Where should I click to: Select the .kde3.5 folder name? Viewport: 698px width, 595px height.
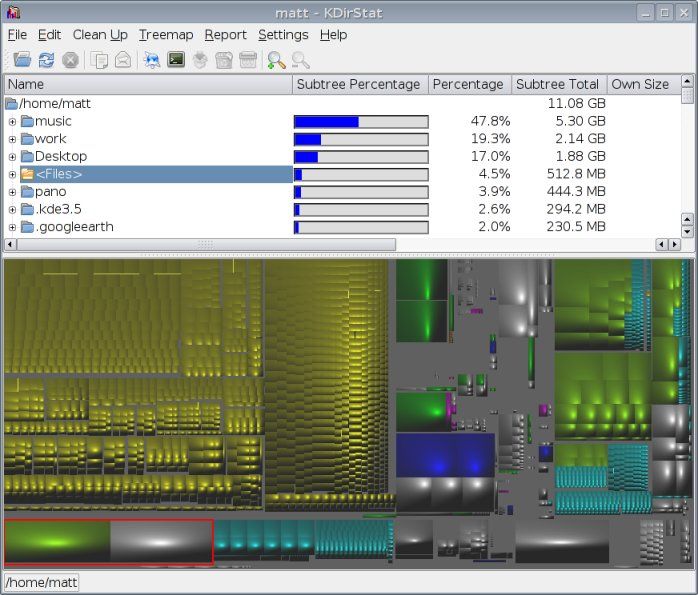[x=58, y=209]
